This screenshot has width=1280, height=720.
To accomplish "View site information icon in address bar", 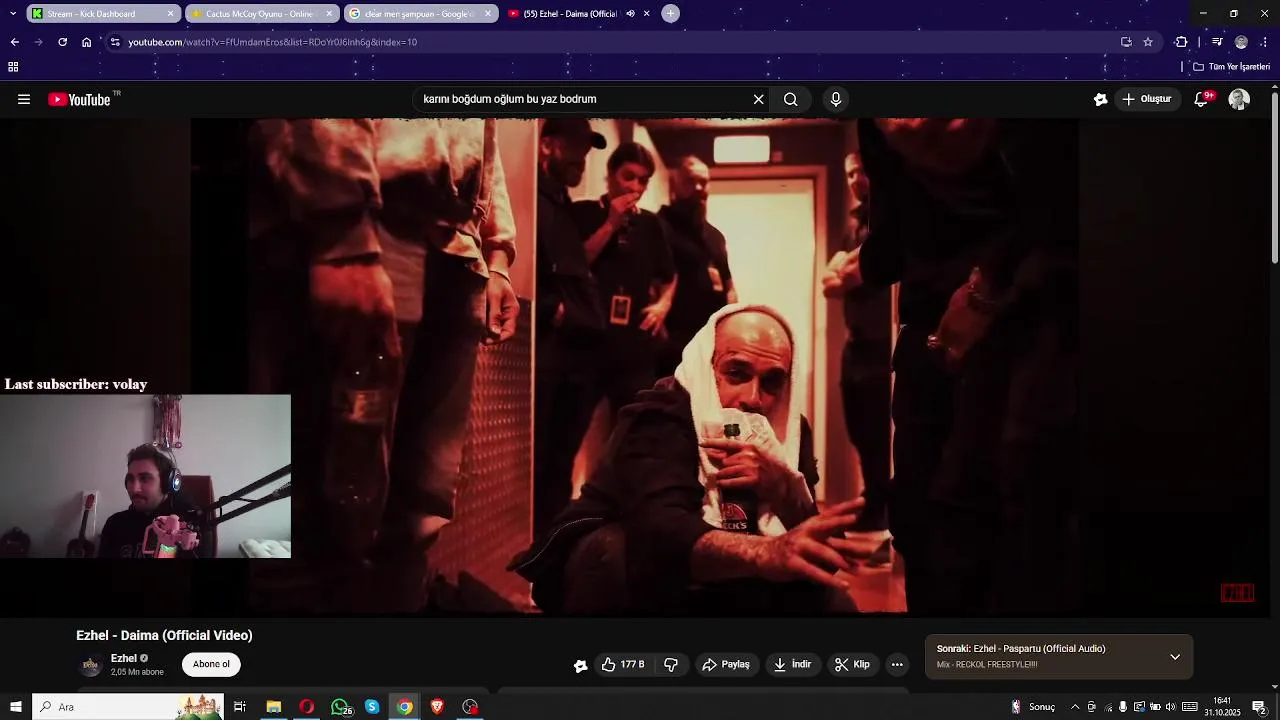I will coord(115,42).
